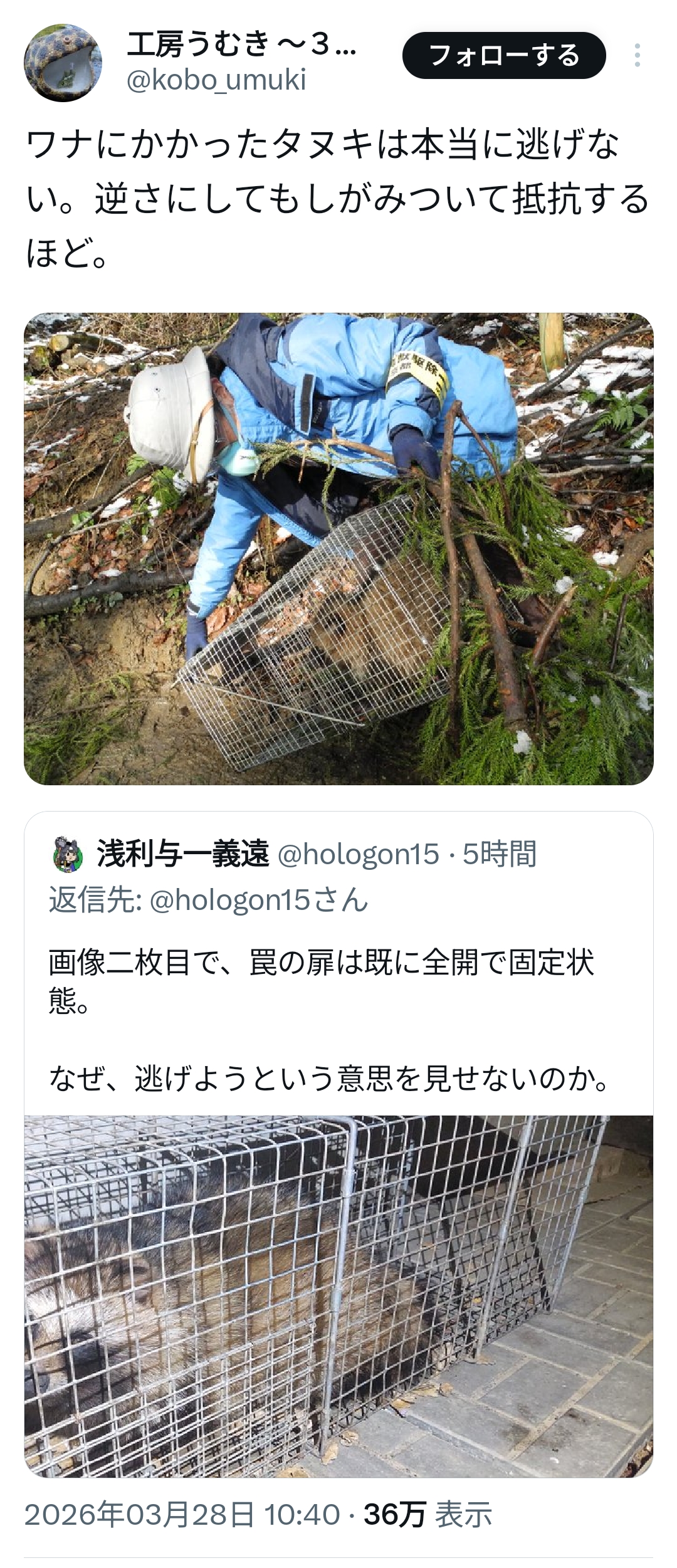Open the quoted author name 浅利与一義遠
The image size is (677, 1568).
point(183,854)
